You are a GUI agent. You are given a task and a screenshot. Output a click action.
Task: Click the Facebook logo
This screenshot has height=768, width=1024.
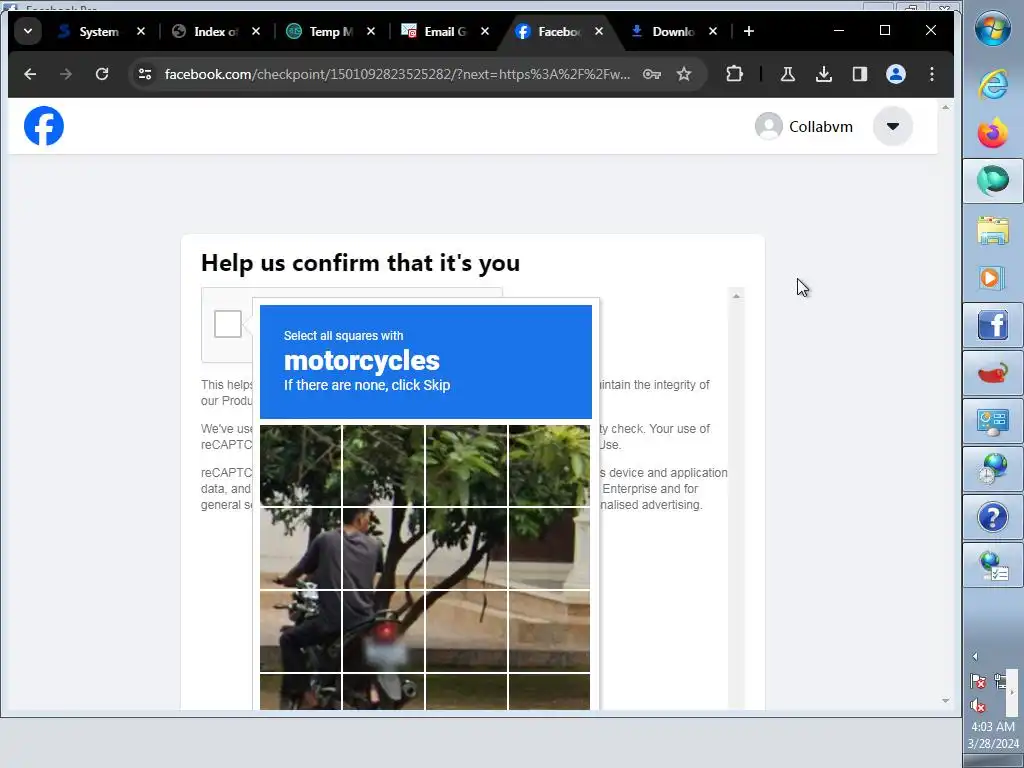coord(44,126)
